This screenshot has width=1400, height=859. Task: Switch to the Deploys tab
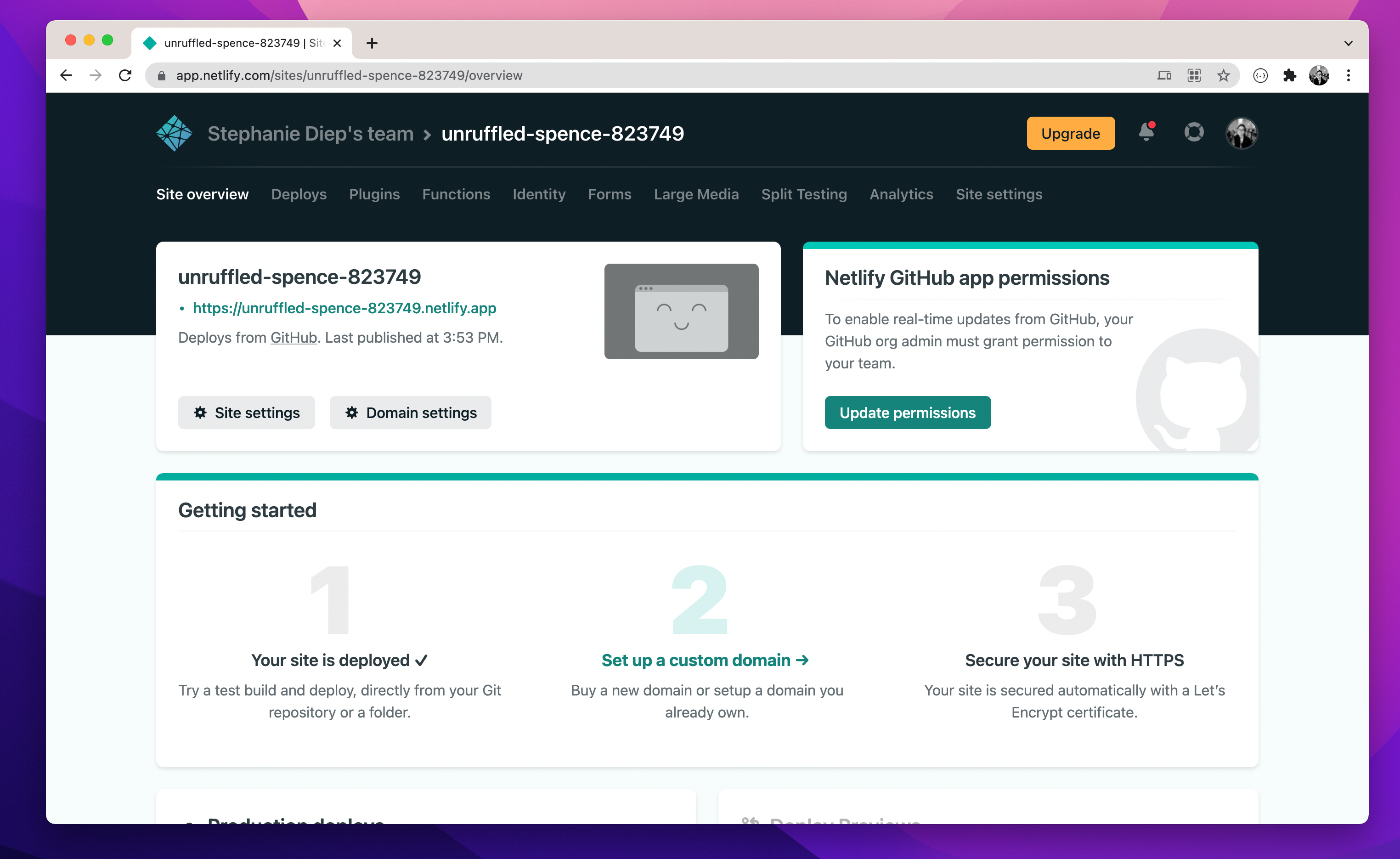point(298,194)
